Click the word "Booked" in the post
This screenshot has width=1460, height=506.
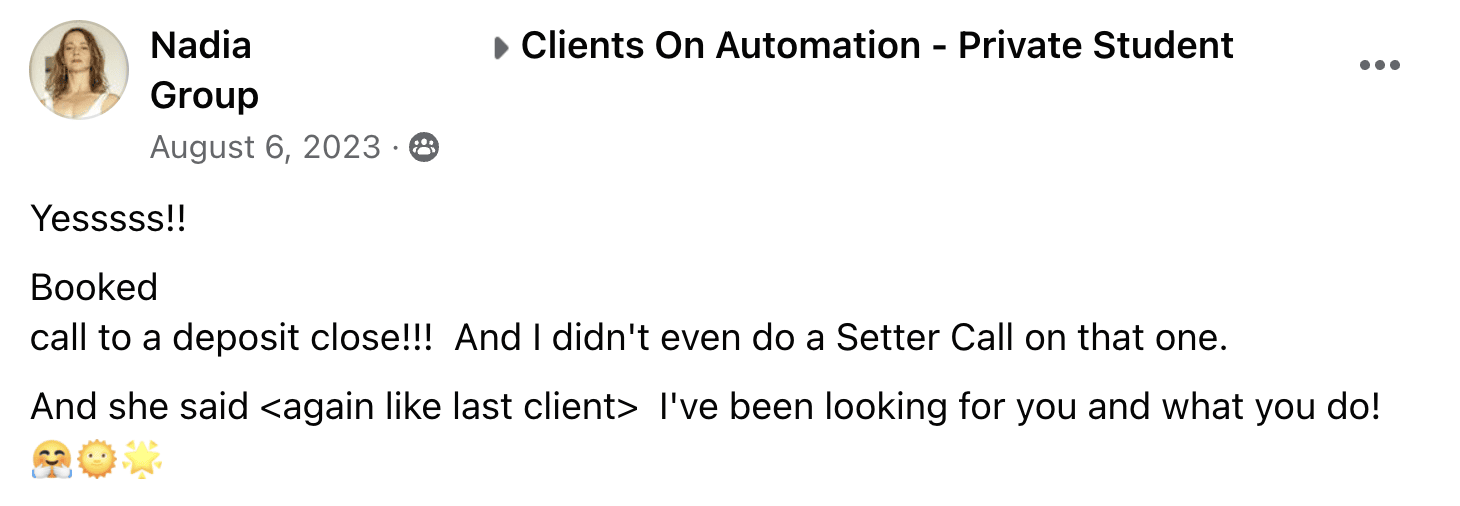coord(94,288)
